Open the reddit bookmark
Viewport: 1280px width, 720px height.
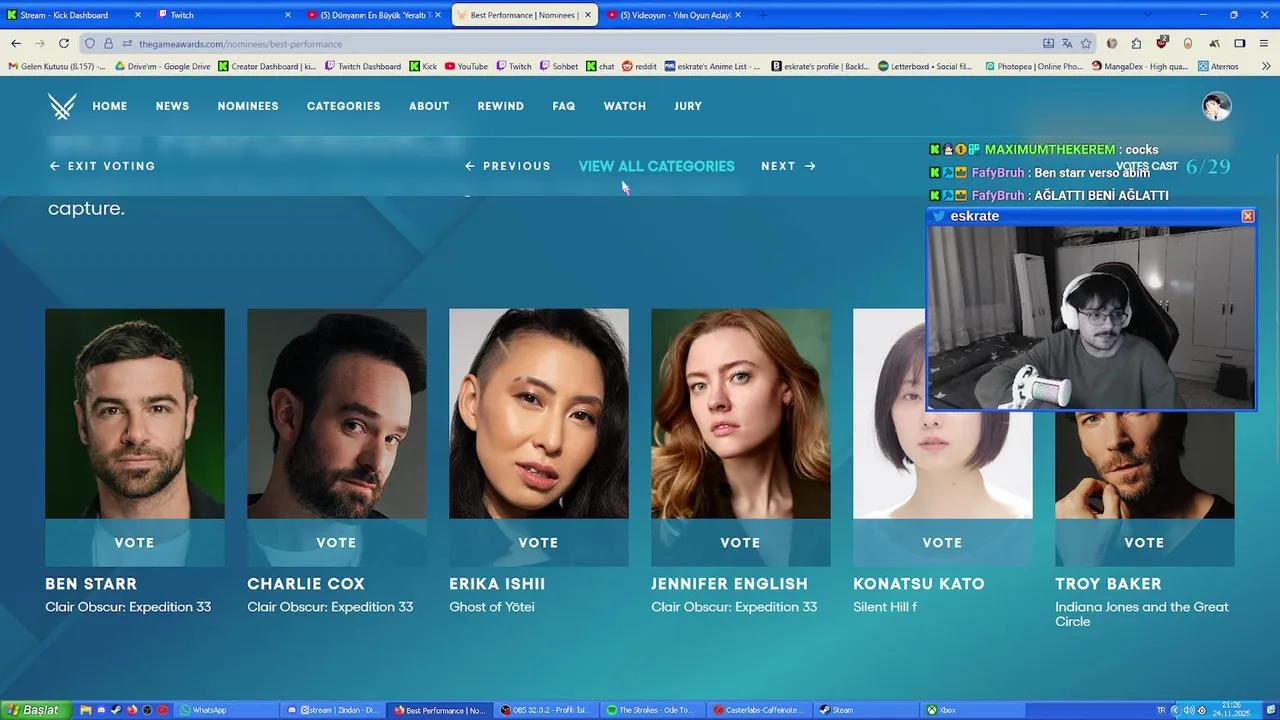[x=639, y=66]
